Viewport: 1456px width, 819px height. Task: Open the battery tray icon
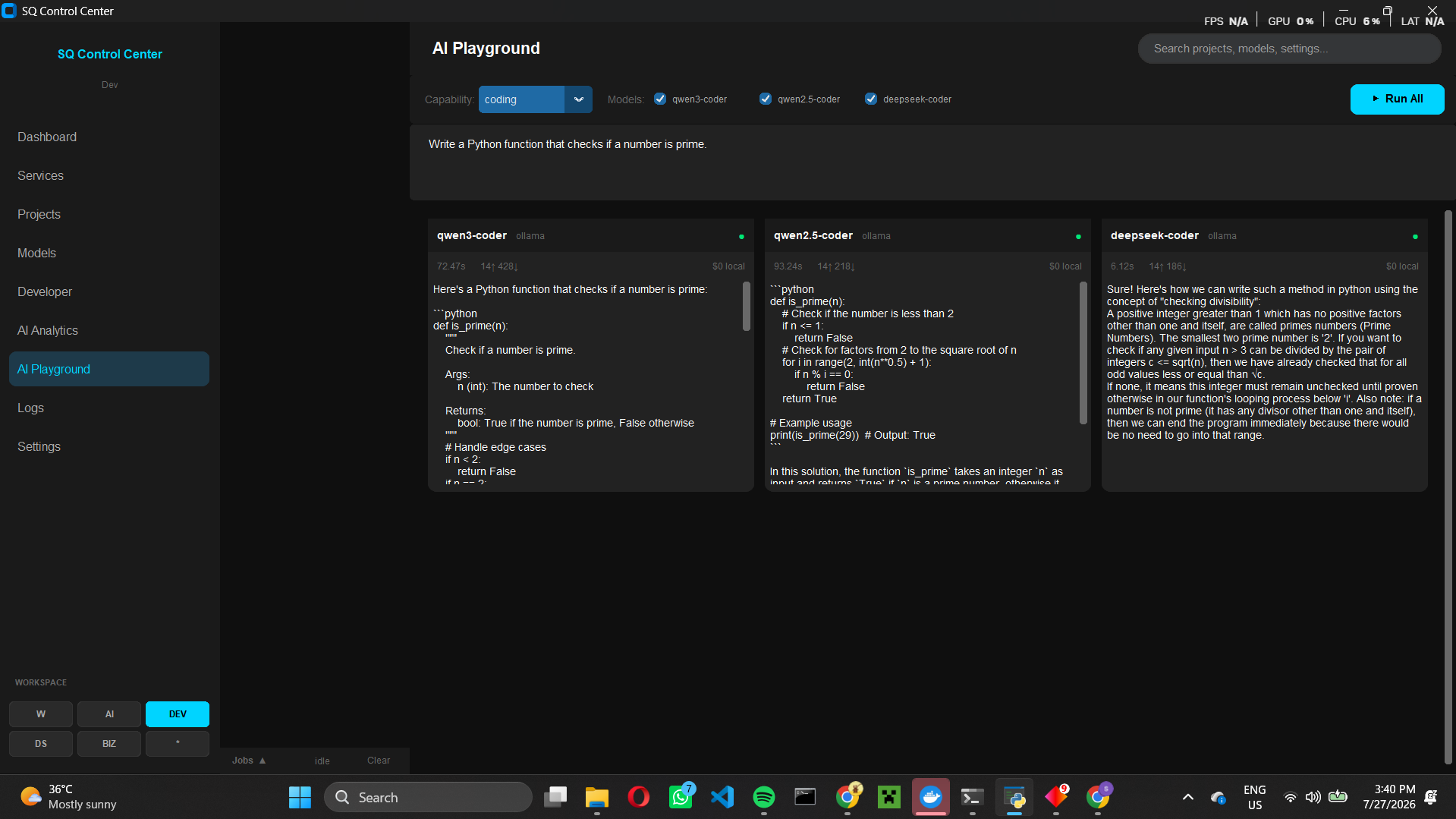click(1338, 797)
